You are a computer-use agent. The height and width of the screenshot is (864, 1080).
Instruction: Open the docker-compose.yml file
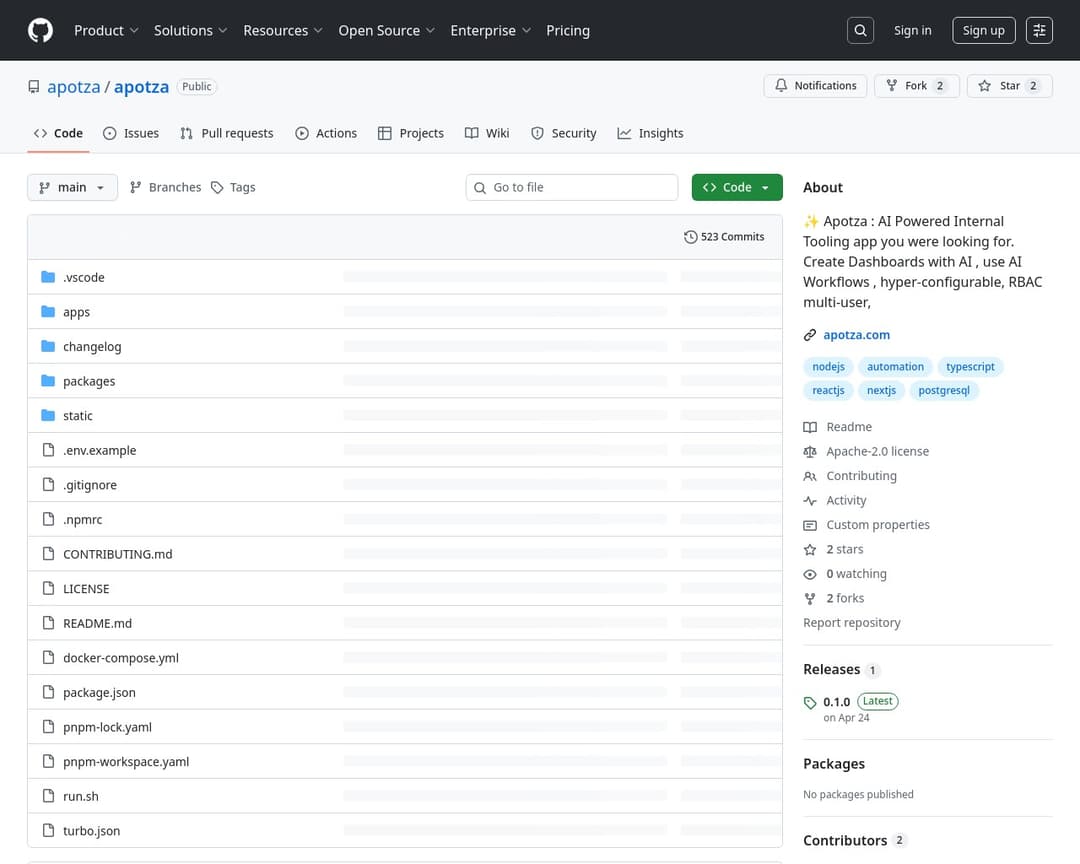121,658
